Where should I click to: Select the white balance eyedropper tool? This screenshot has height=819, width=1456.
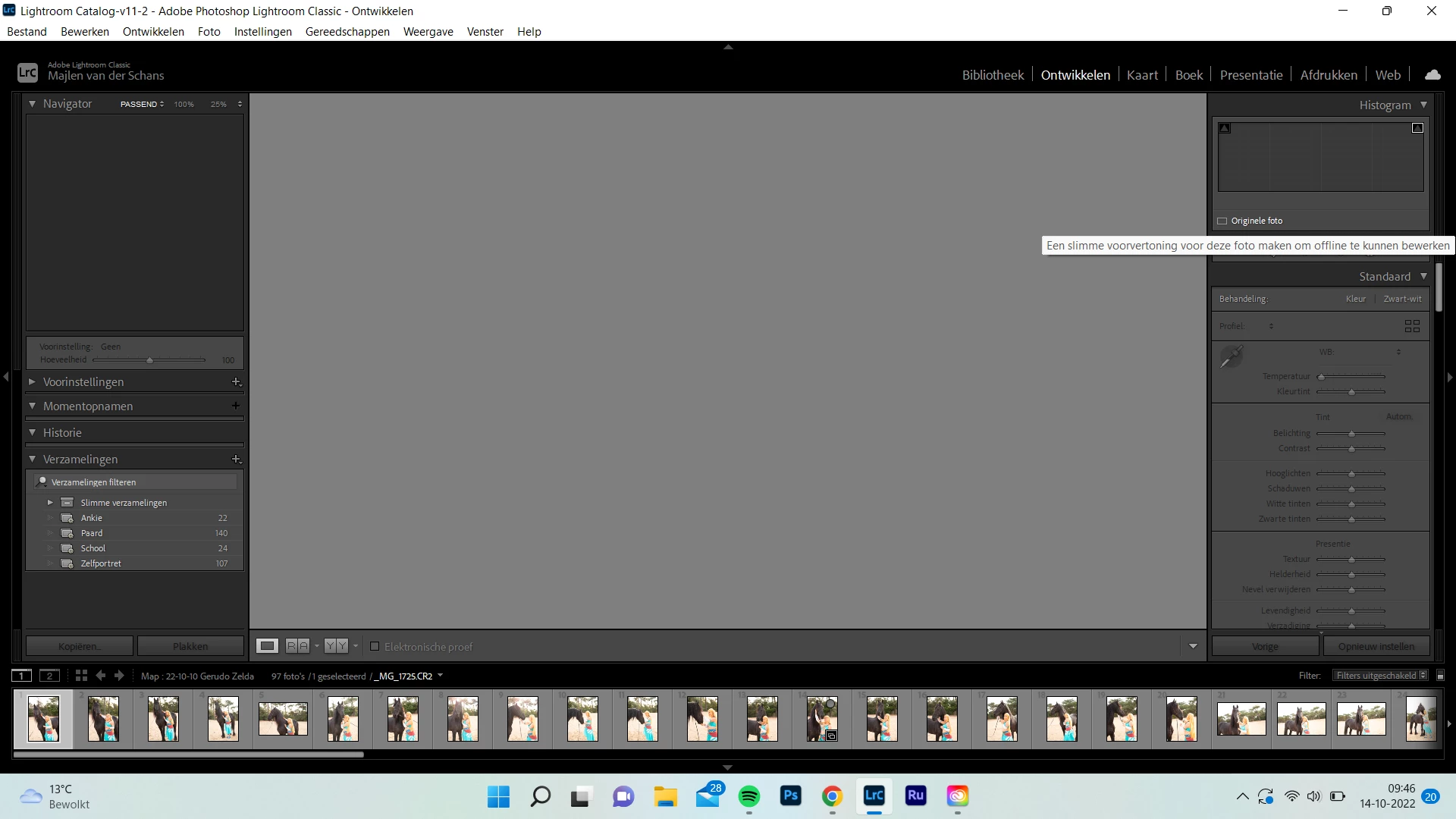(1231, 356)
